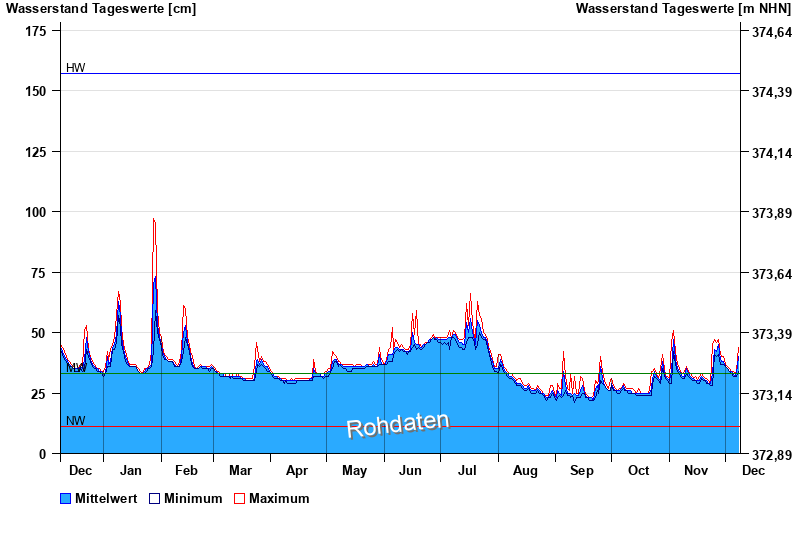Click the highest red peak in late January
800x550 pixels.
point(153,219)
